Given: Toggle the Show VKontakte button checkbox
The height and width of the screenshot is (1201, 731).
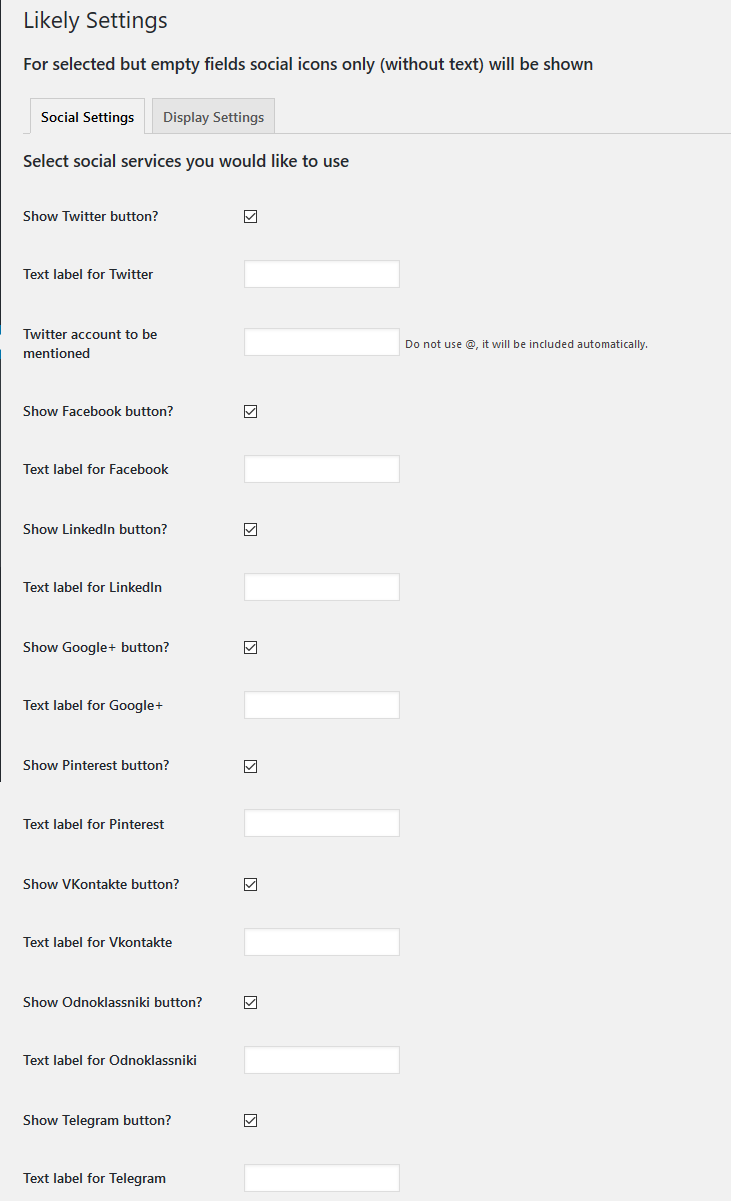Looking at the screenshot, I should [251, 884].
